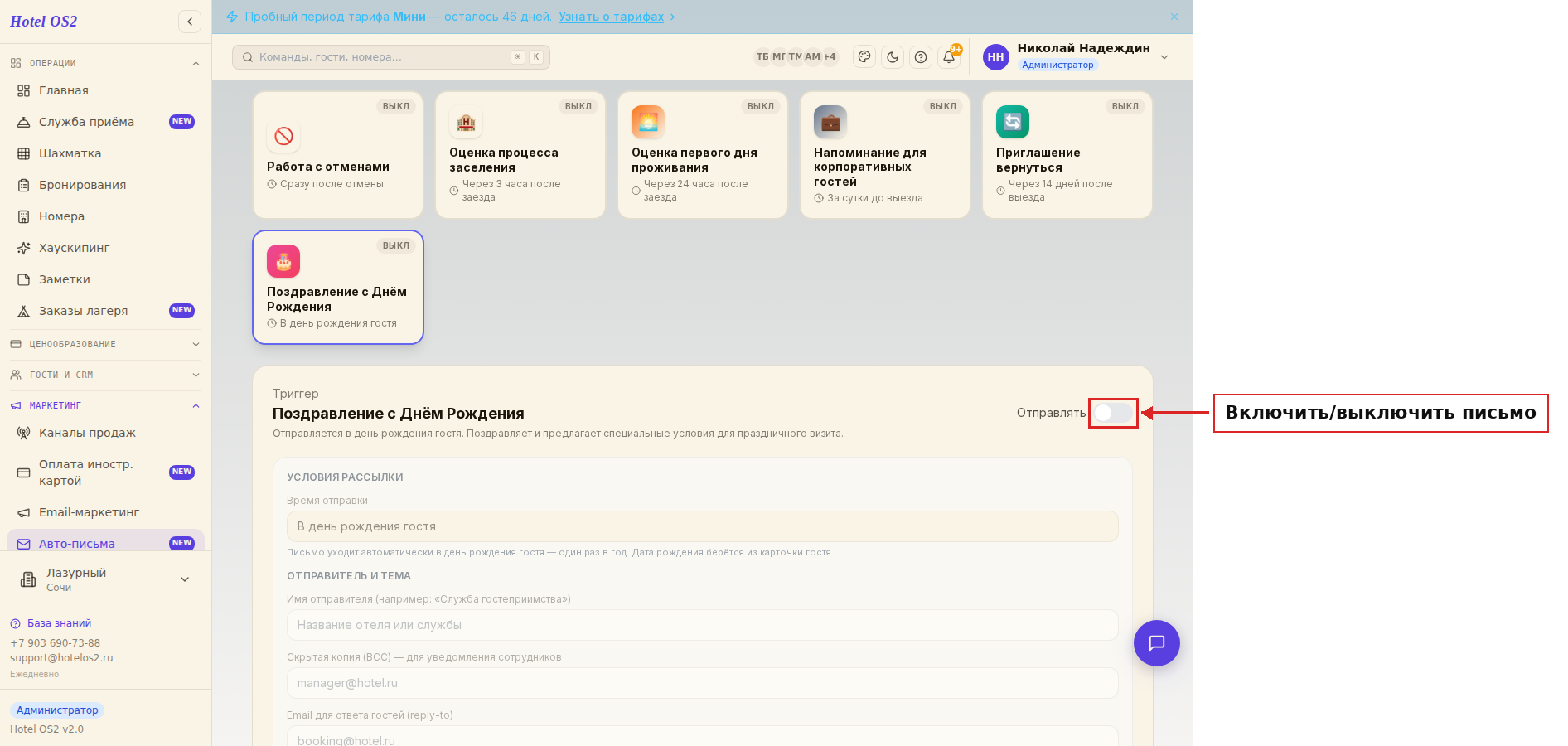Click the search magnifier icon
The image size is (1568, 746).
(x=248, y=57)
